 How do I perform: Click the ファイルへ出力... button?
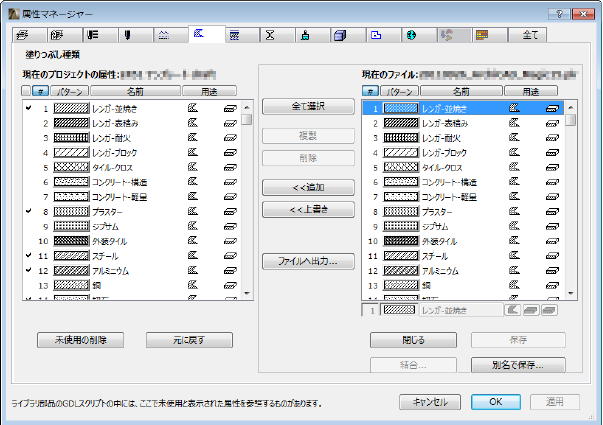308,262
